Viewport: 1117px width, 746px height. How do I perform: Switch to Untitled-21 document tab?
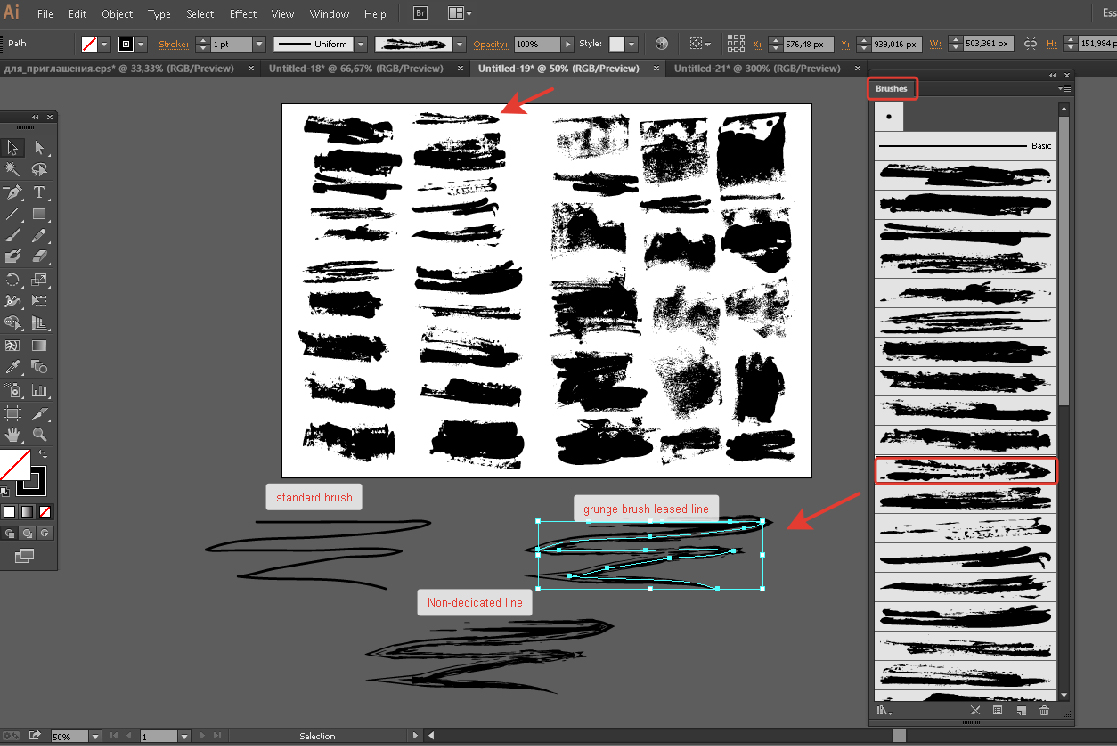(756, 69)
